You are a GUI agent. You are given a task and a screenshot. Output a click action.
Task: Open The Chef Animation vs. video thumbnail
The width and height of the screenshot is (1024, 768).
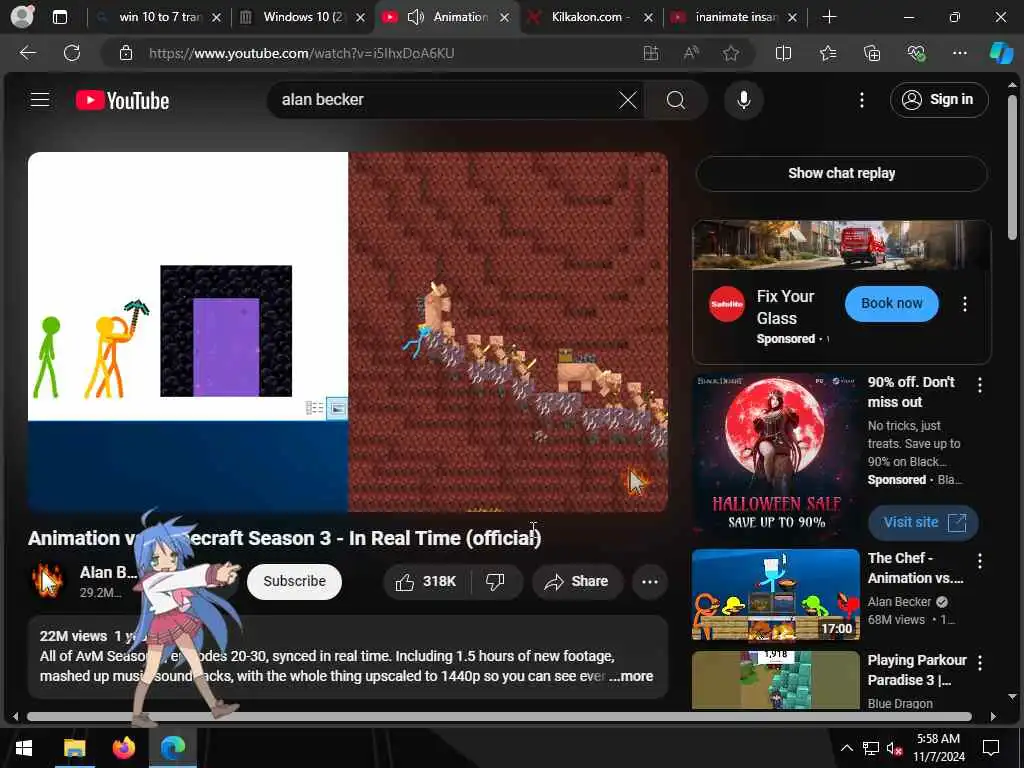(776, 595)
